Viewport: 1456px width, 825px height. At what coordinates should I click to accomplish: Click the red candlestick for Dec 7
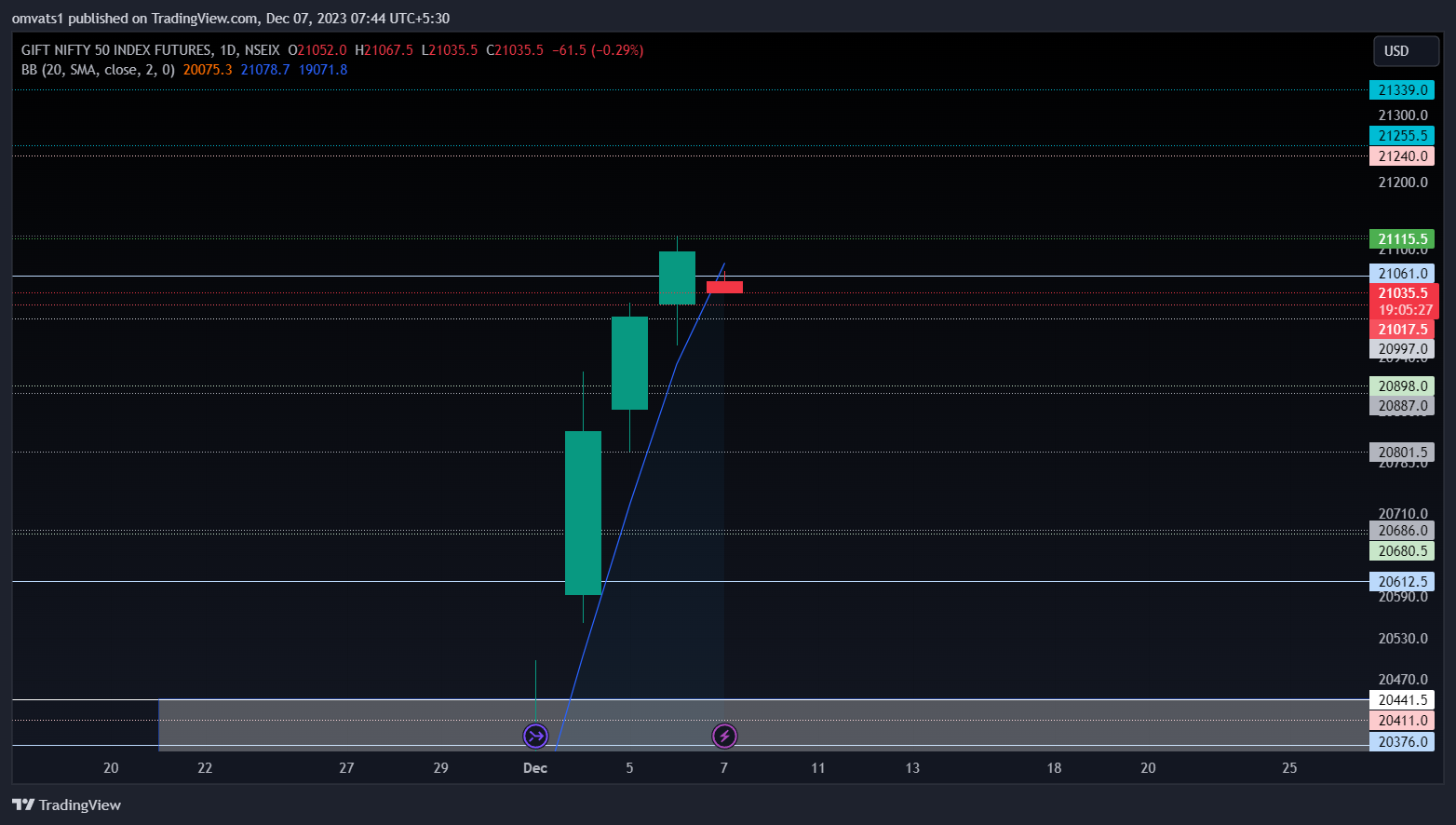click(x=724, y=287)
